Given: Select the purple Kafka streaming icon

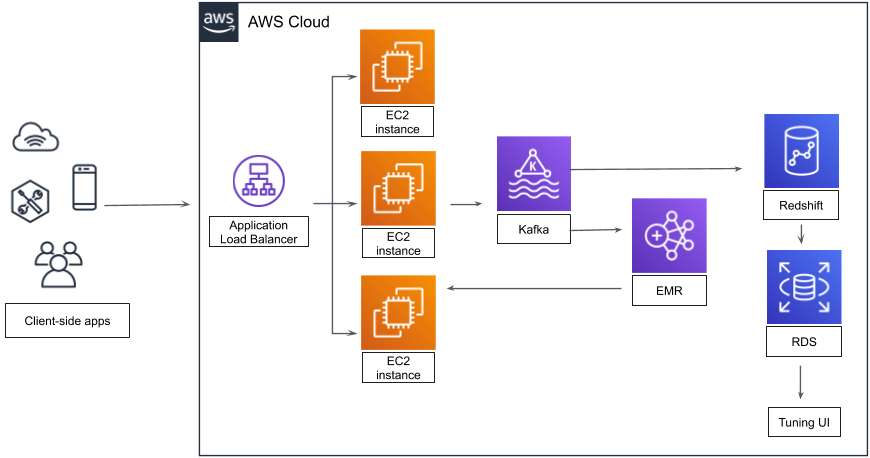Looking at the screenshot, I should (x=534, y=173).
